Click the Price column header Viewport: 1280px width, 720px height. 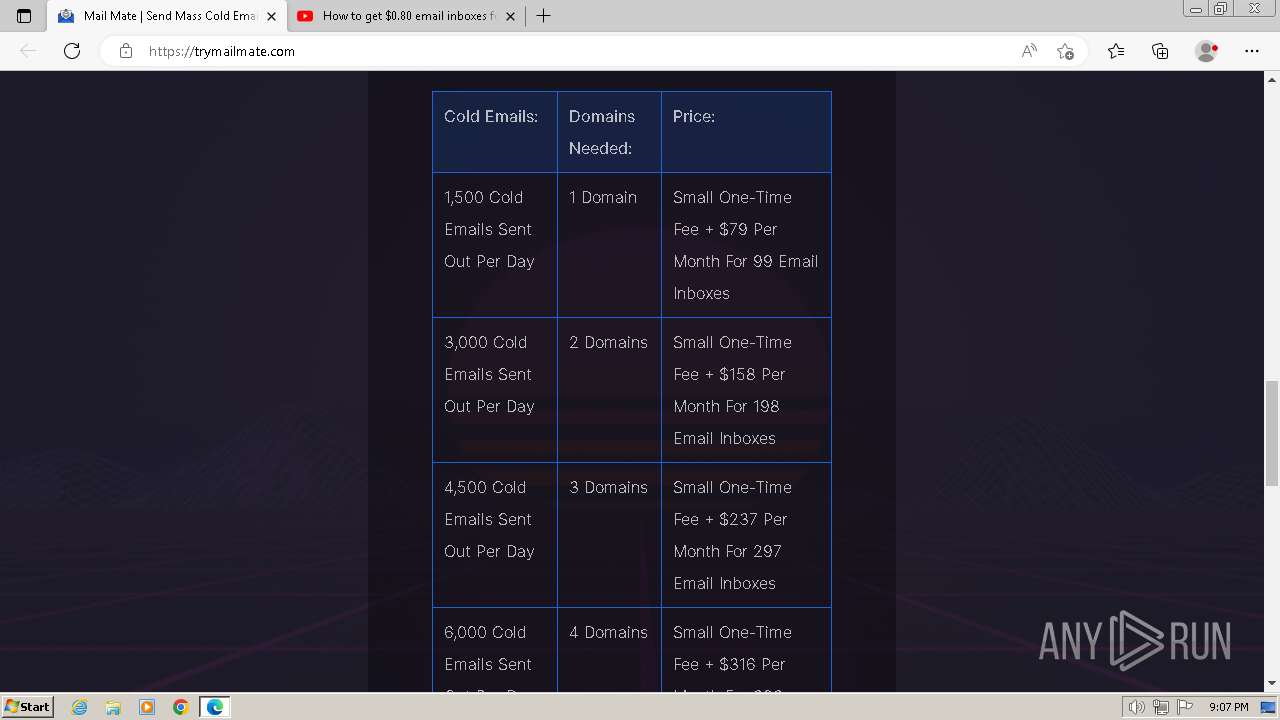[x=746, y=132]
